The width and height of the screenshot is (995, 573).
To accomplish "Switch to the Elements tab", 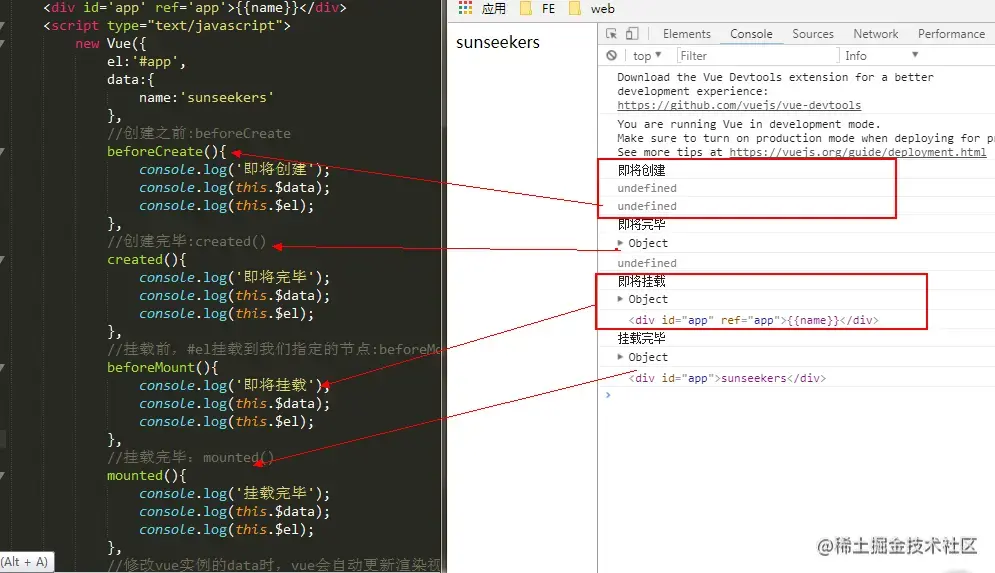I will (x=687, y=34).
